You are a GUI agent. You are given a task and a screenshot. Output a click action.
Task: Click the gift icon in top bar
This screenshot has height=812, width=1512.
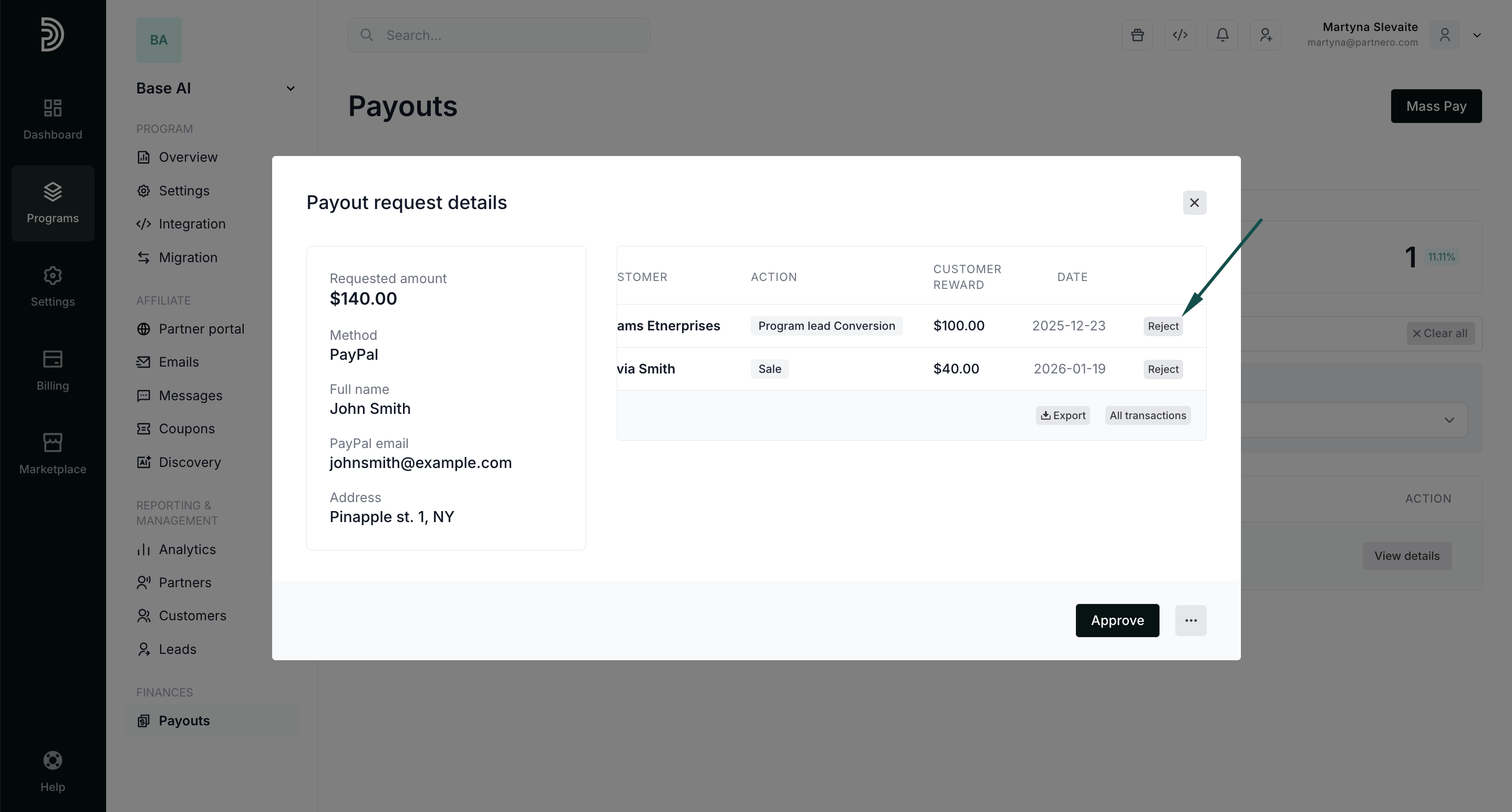tap(1137, 35)
